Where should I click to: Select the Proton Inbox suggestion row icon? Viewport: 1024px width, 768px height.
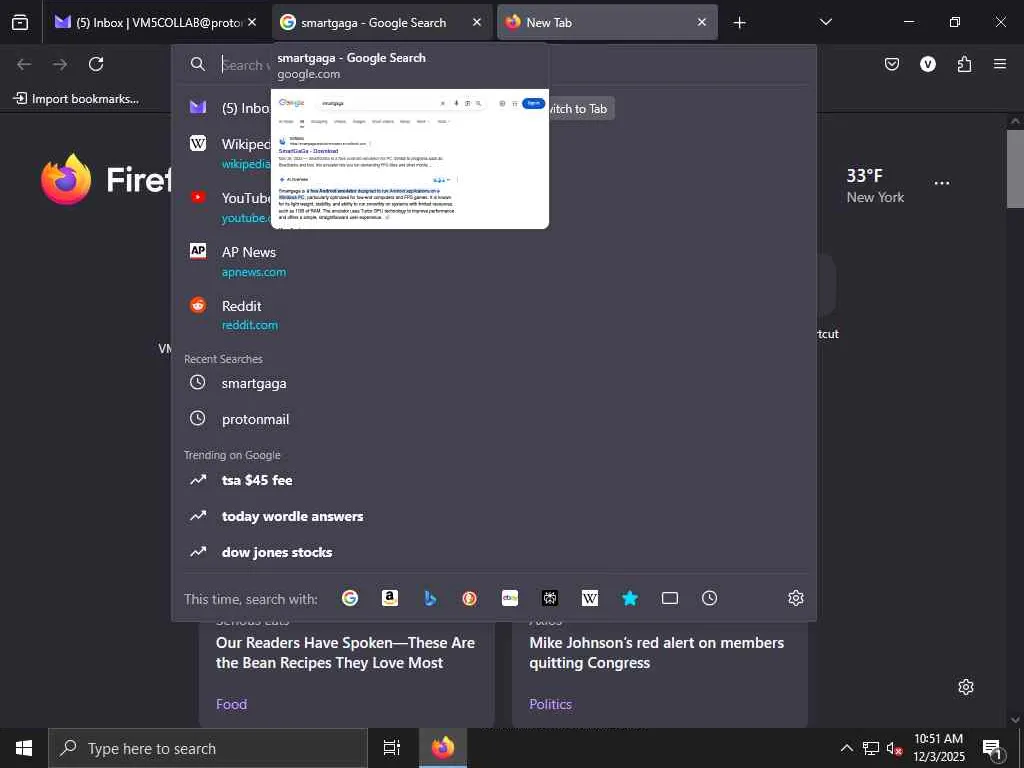[x=198, y=107]
